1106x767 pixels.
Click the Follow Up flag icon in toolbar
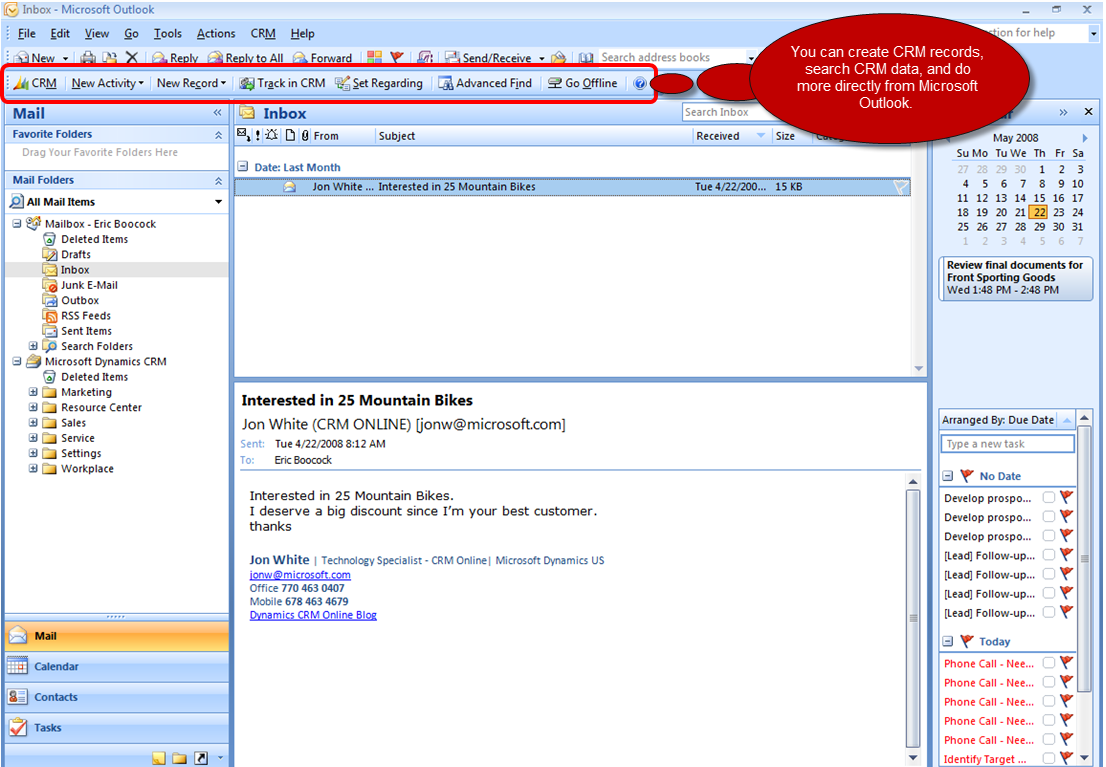coord(397,58)
